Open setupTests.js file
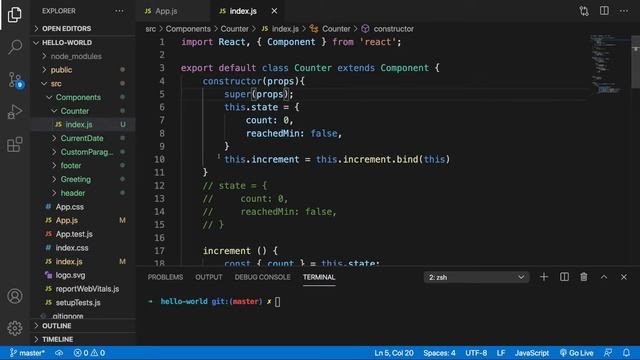The image size is (640, 360). tap(83, 303)
